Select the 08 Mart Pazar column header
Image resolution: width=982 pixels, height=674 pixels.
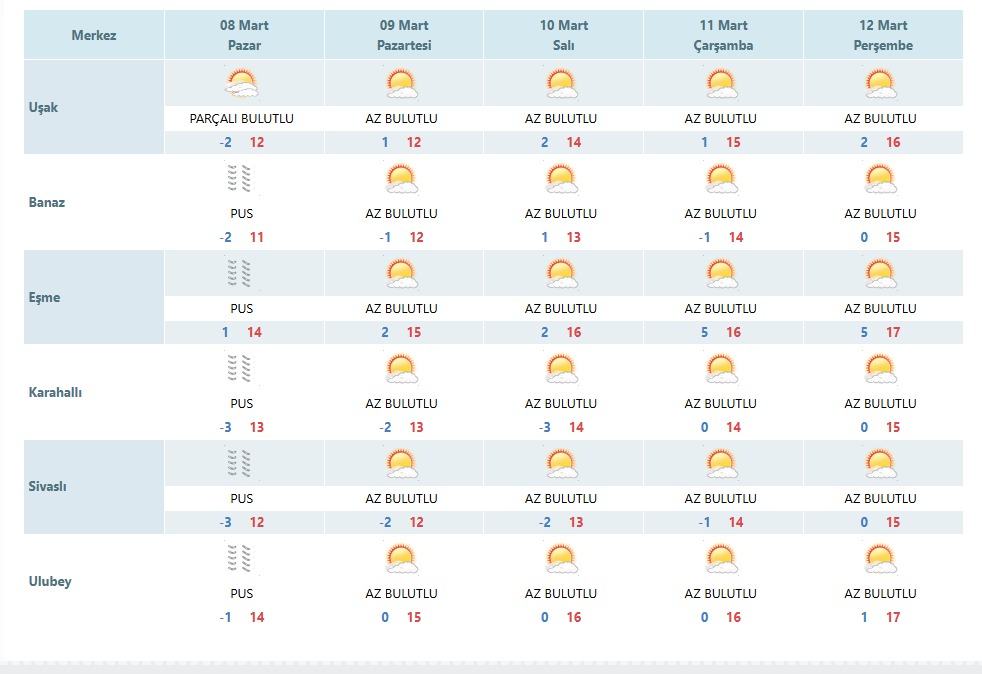pos(244,35)
